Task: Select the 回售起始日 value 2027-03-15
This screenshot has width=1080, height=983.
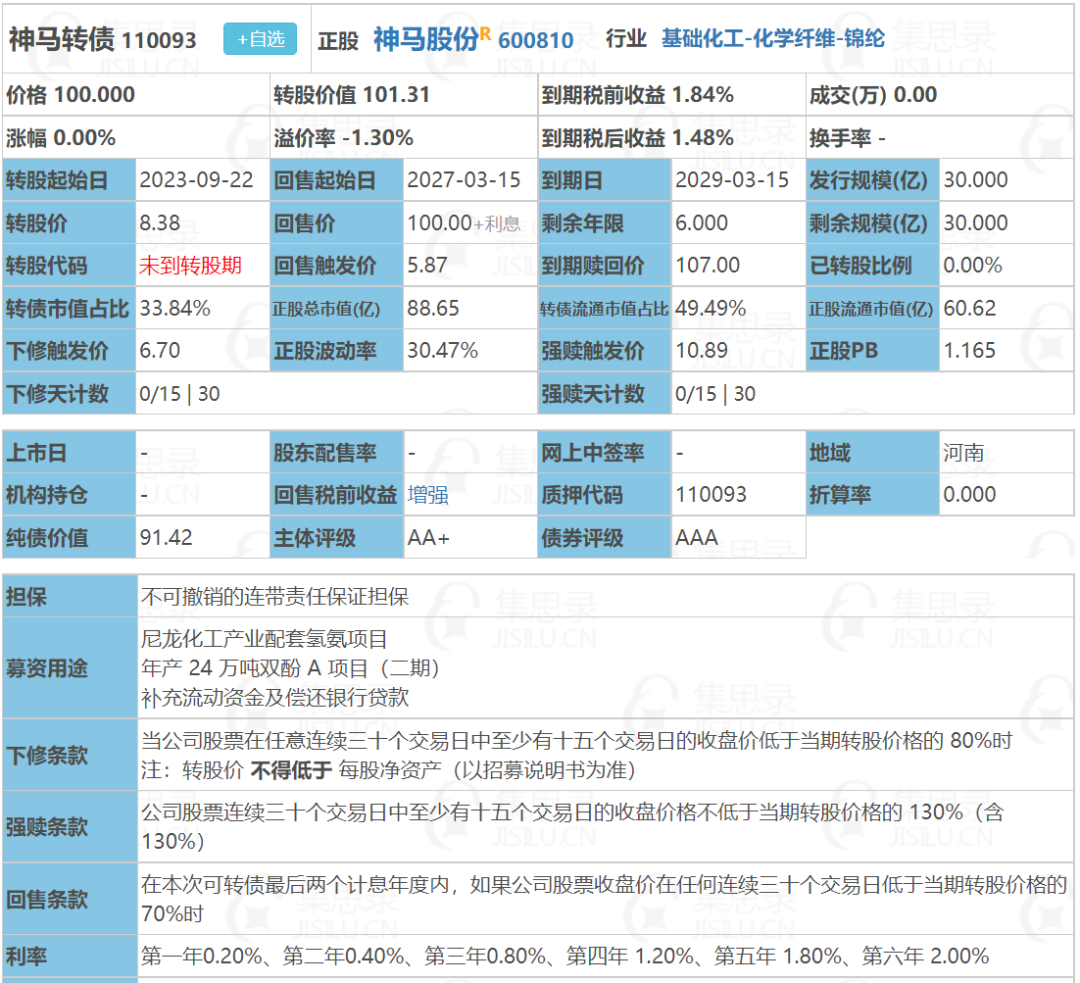Action: click(x=464, y=180)
